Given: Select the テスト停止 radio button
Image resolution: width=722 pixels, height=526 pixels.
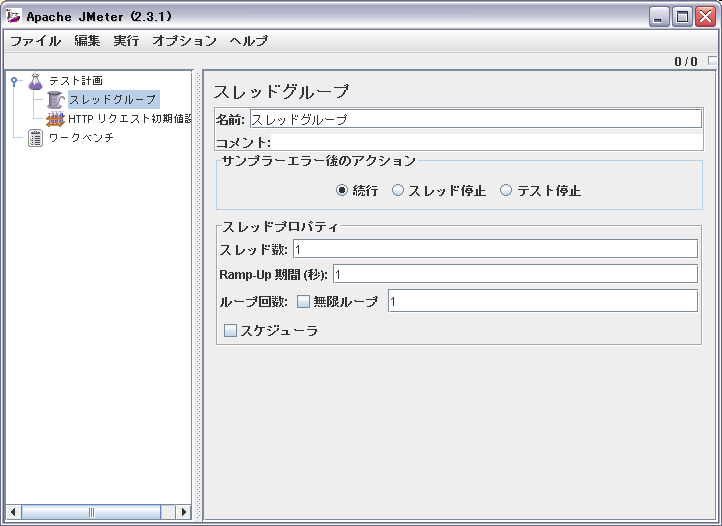Looking at the screenshot, I should (506, 190).
